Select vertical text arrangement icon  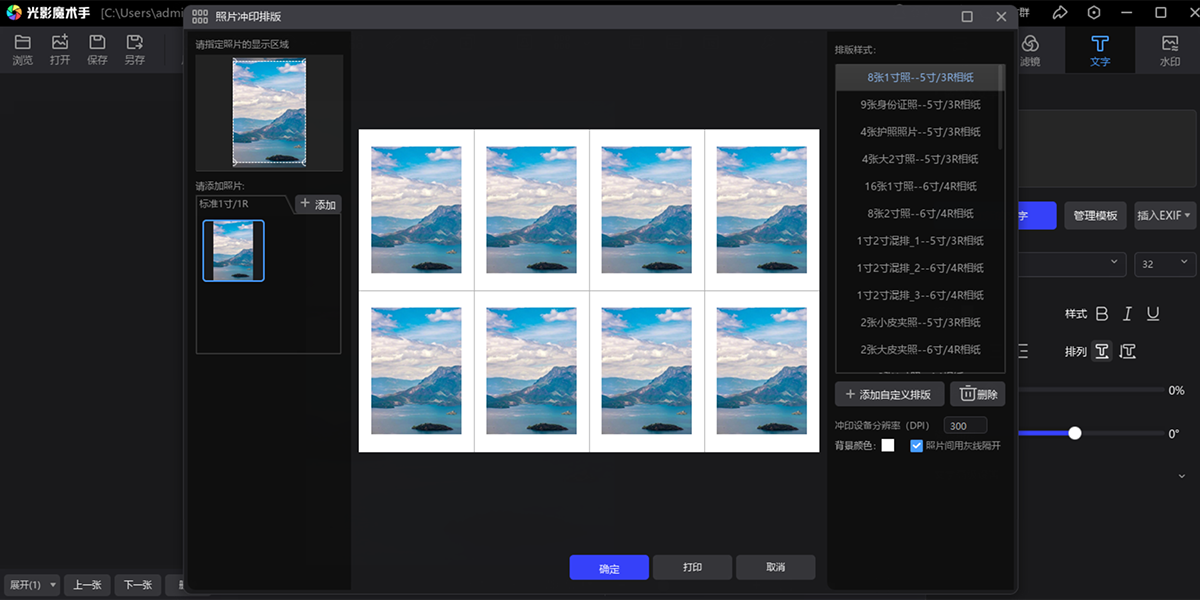click(x=1128, y=351)
